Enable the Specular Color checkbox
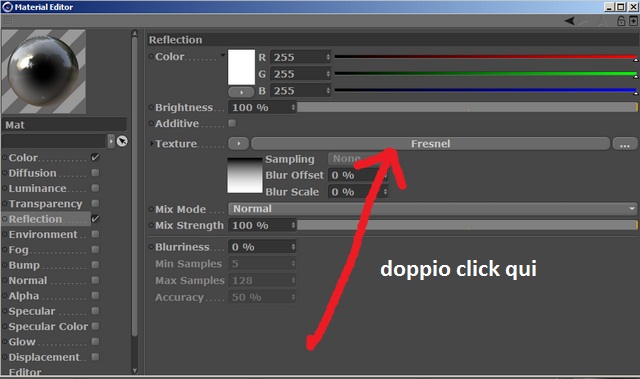 click(x=95, y=326)
